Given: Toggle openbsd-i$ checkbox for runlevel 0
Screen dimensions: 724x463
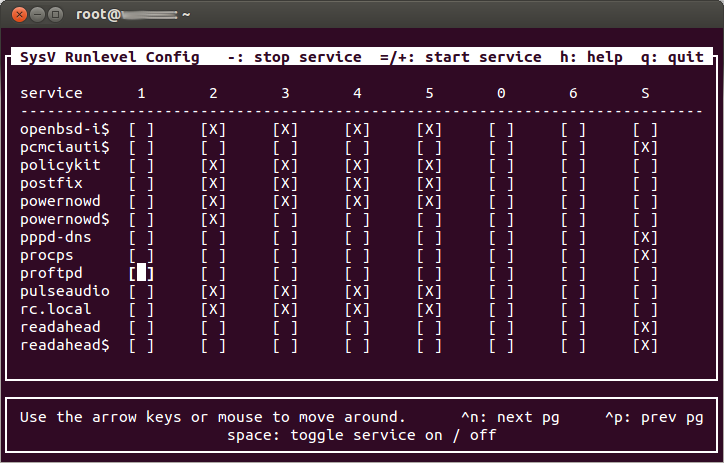Looking at the screenshot, I should pos(501,129).
